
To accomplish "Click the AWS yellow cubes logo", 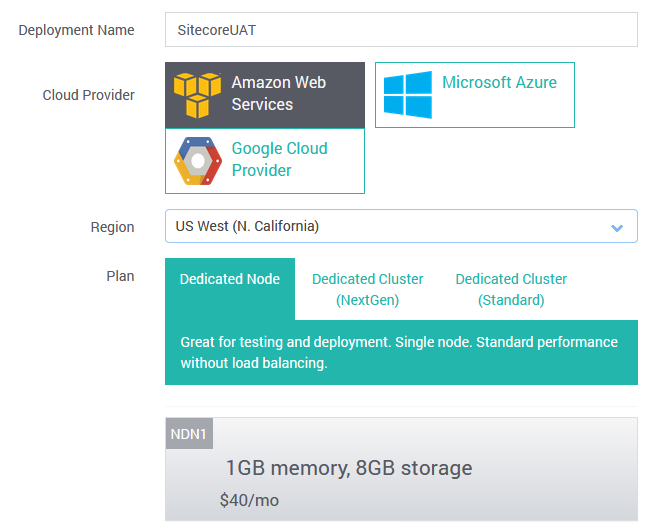I will [x=197, y=95].
